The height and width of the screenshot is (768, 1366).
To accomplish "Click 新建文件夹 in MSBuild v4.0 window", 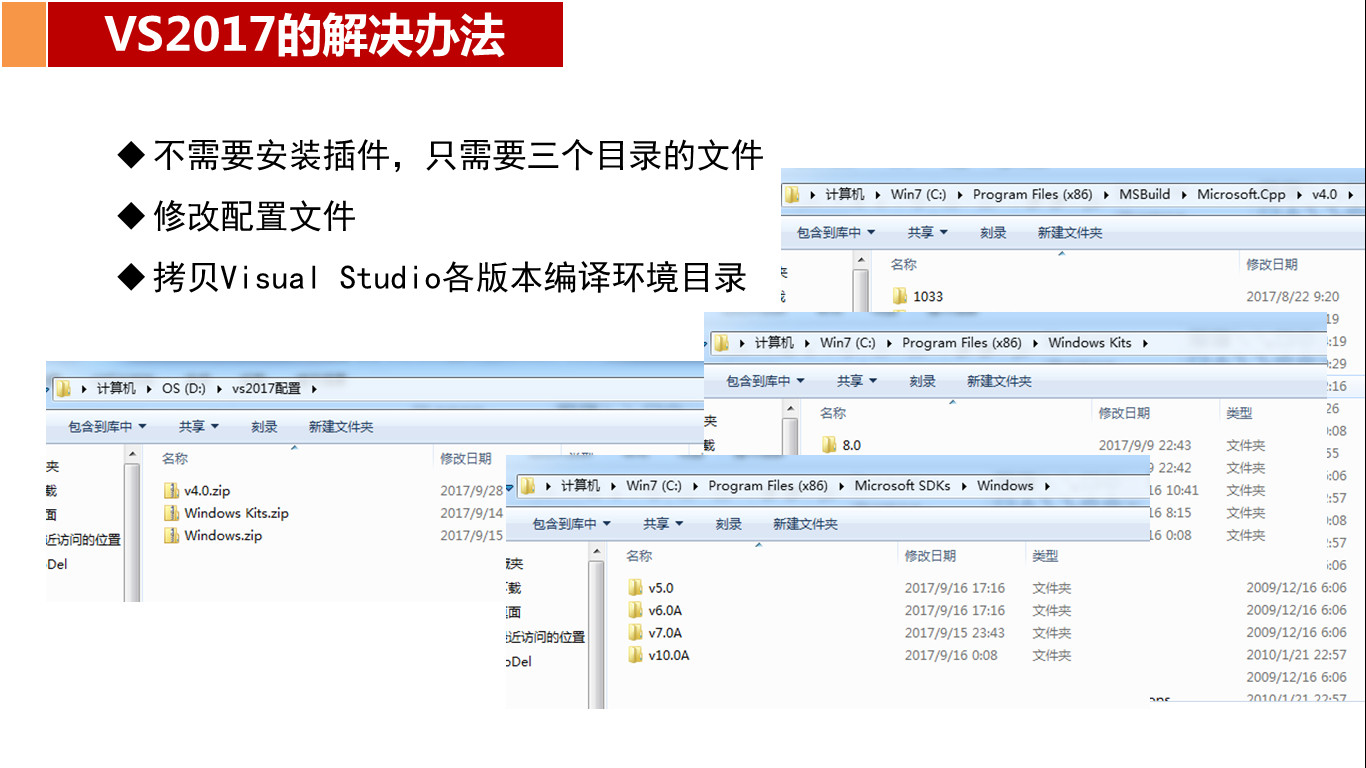I will click(1070, 232).
